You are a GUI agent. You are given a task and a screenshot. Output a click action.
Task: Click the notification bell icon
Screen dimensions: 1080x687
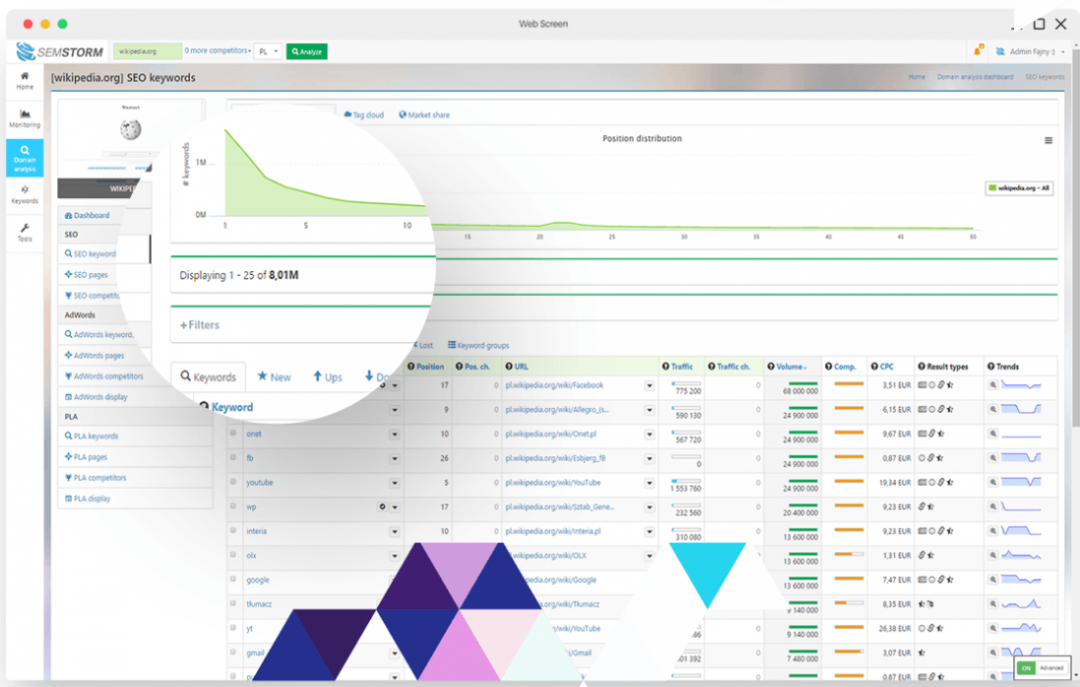pyautogui.click(x=979, y=51)
